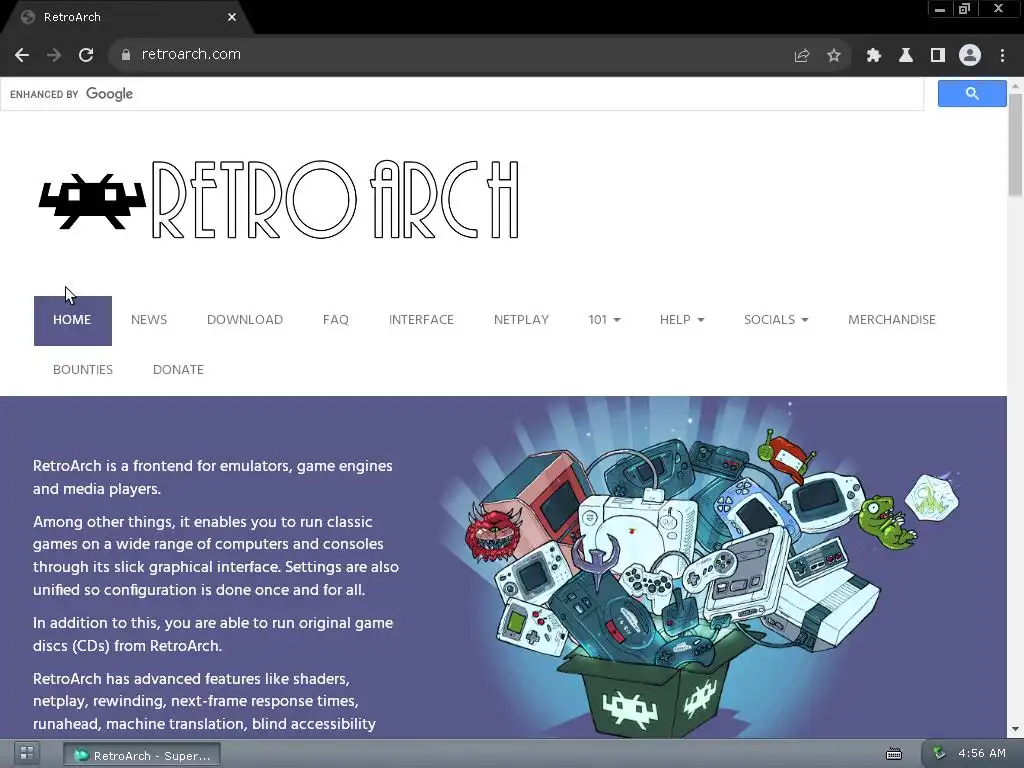Screen dimensions: 1024x768
Task: Reload the retroarch.com page
Action: tap(86, 55)
